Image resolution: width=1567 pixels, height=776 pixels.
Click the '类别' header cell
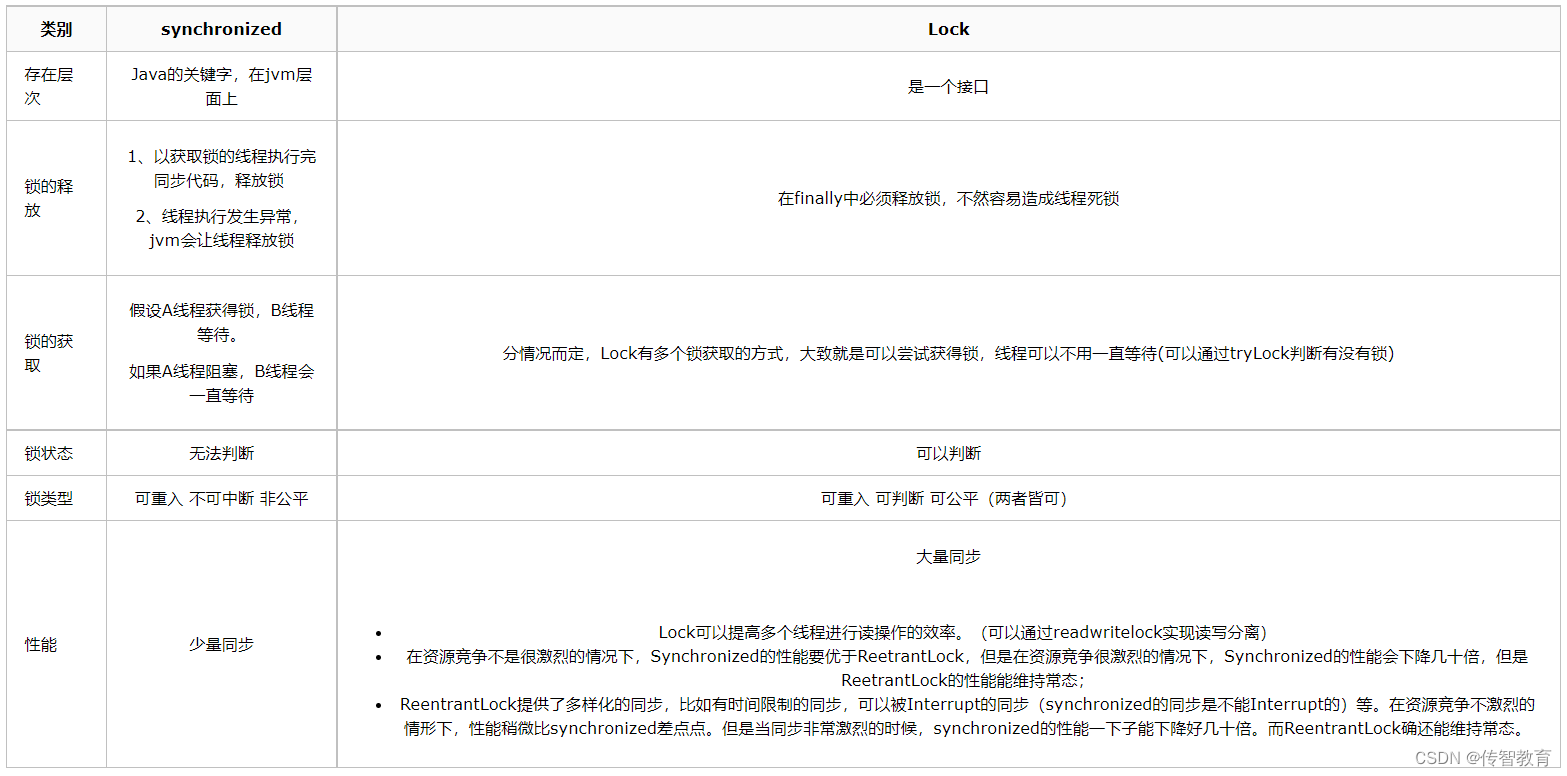click(x=56, y=29)
